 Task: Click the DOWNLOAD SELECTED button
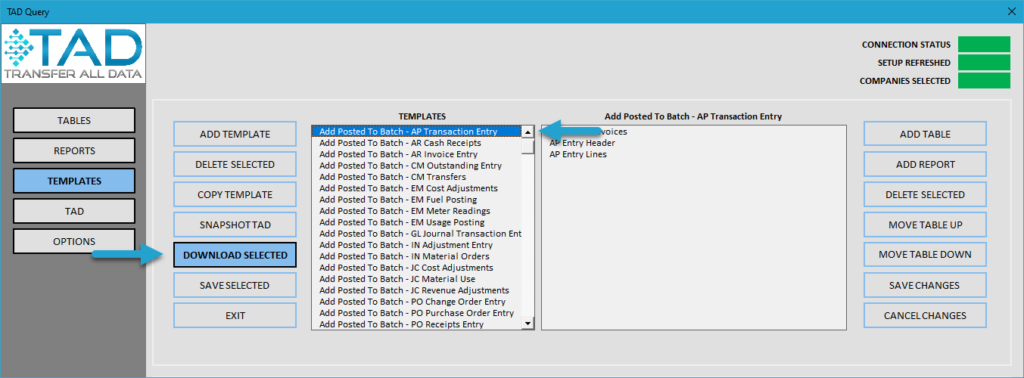(234, 255)
